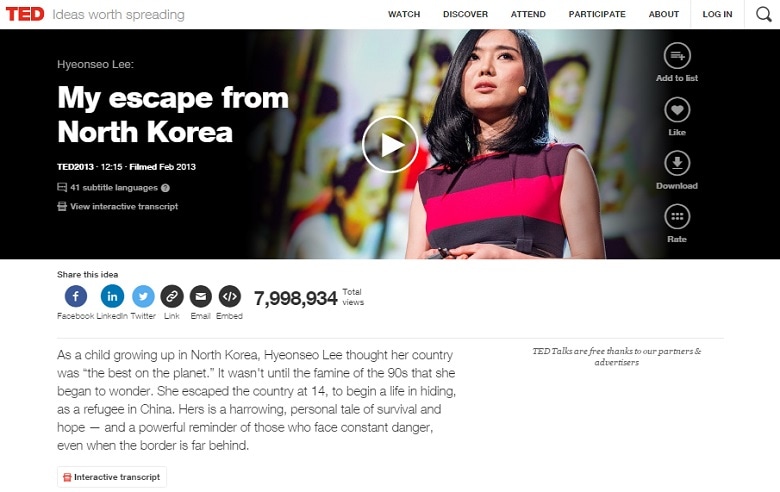The width and height of the screenshot is (780, 492).
Task: Get the Embed code
Action: (229, 296)
